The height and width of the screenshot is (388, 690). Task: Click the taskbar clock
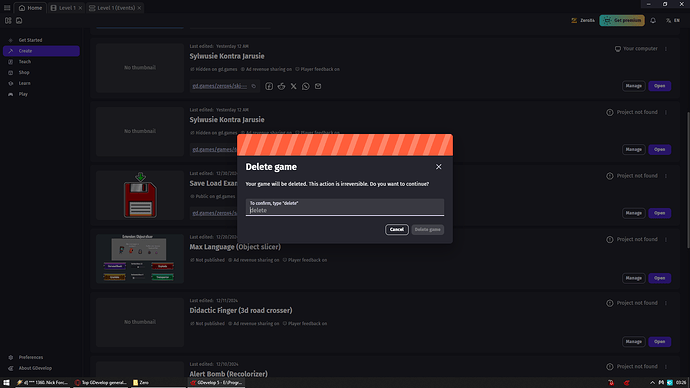click(681, 383)
